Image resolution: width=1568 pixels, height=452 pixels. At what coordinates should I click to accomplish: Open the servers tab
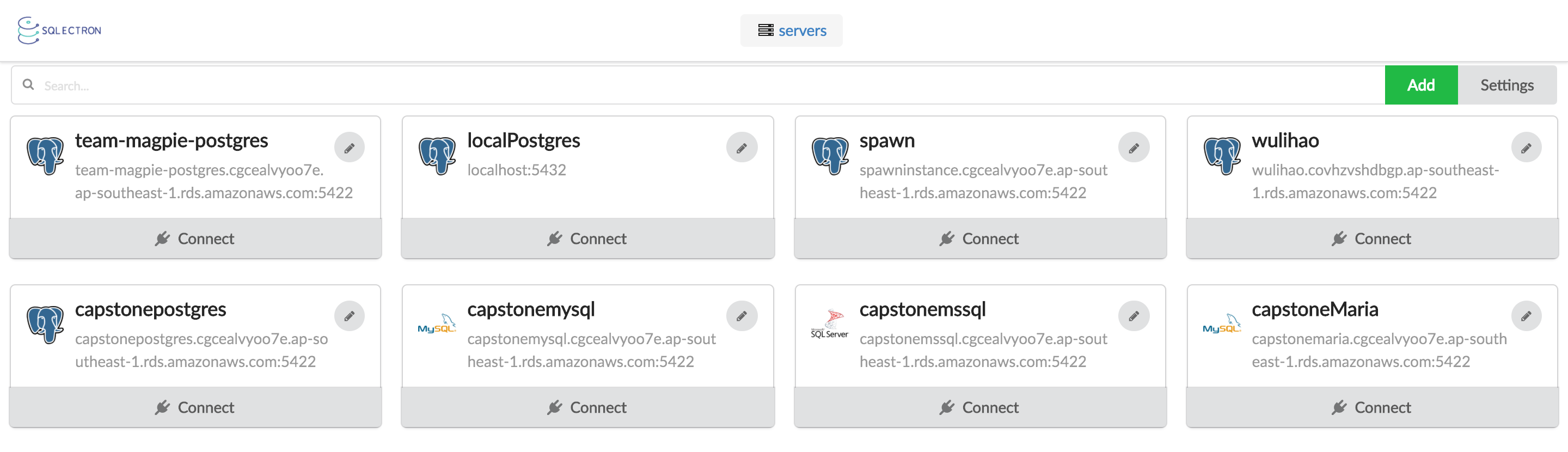pyautogui.click(x=791, y=30)
